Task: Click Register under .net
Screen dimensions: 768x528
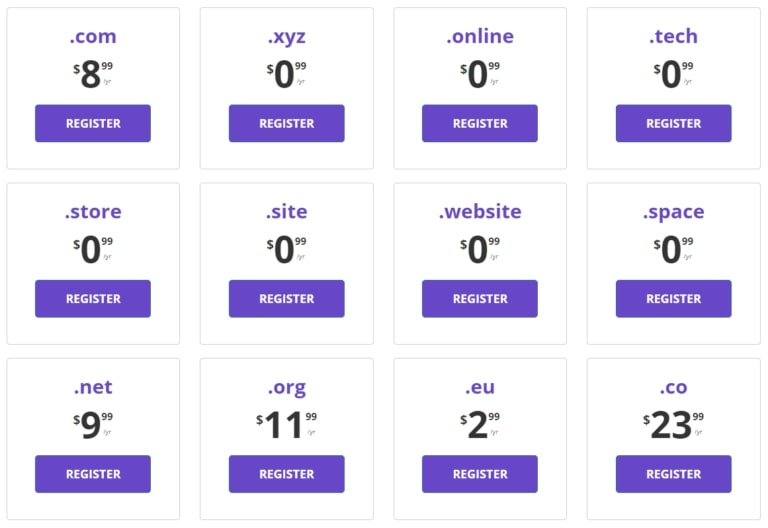Action: click(93, 474)
